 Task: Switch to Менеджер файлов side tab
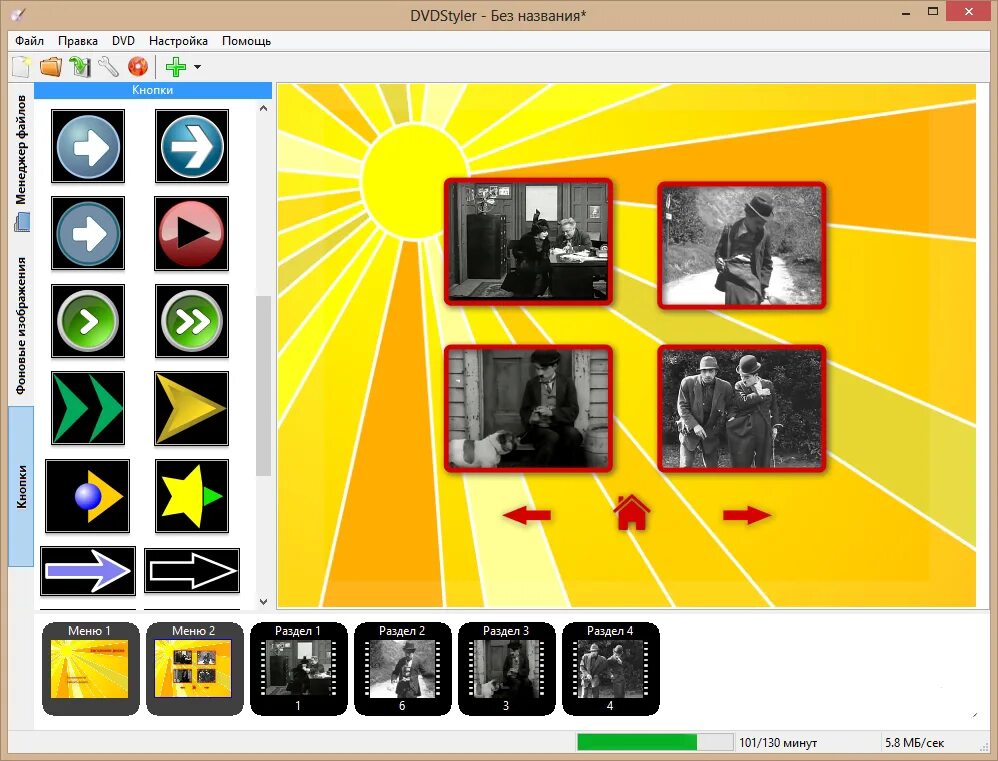tap(21, 162)
